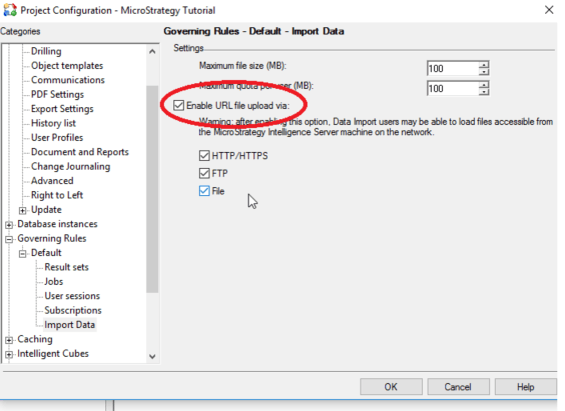Click the MicroStrategy app icon in title bar

(10, 10)
